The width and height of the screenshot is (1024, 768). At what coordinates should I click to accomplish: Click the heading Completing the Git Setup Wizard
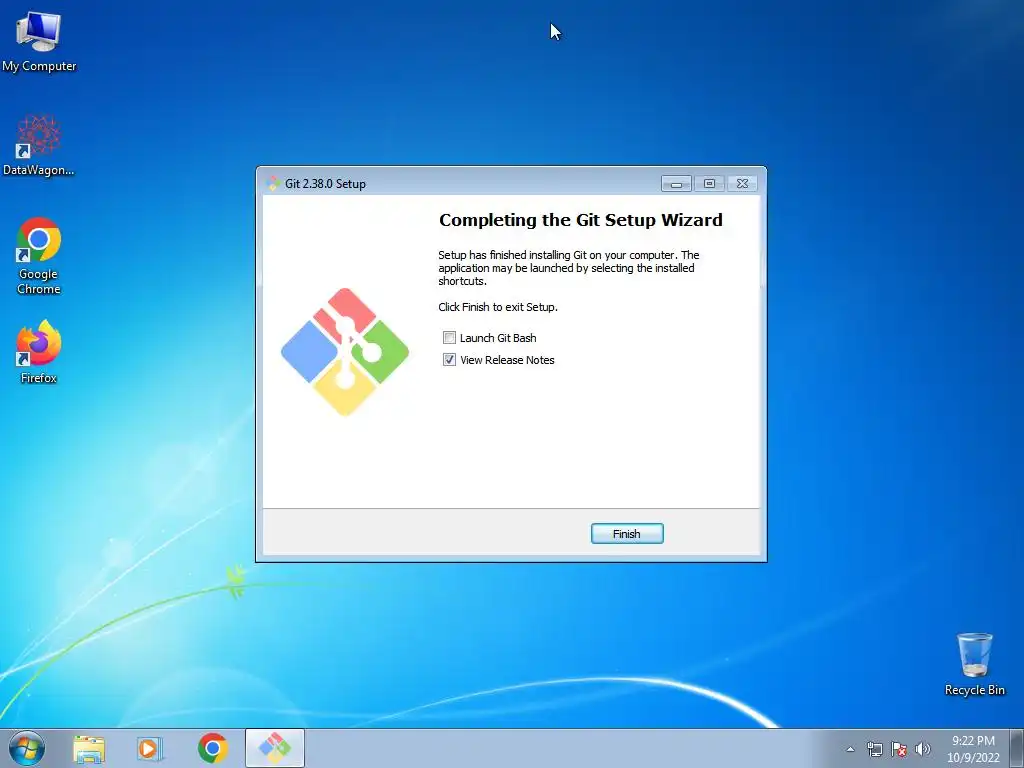581,220
